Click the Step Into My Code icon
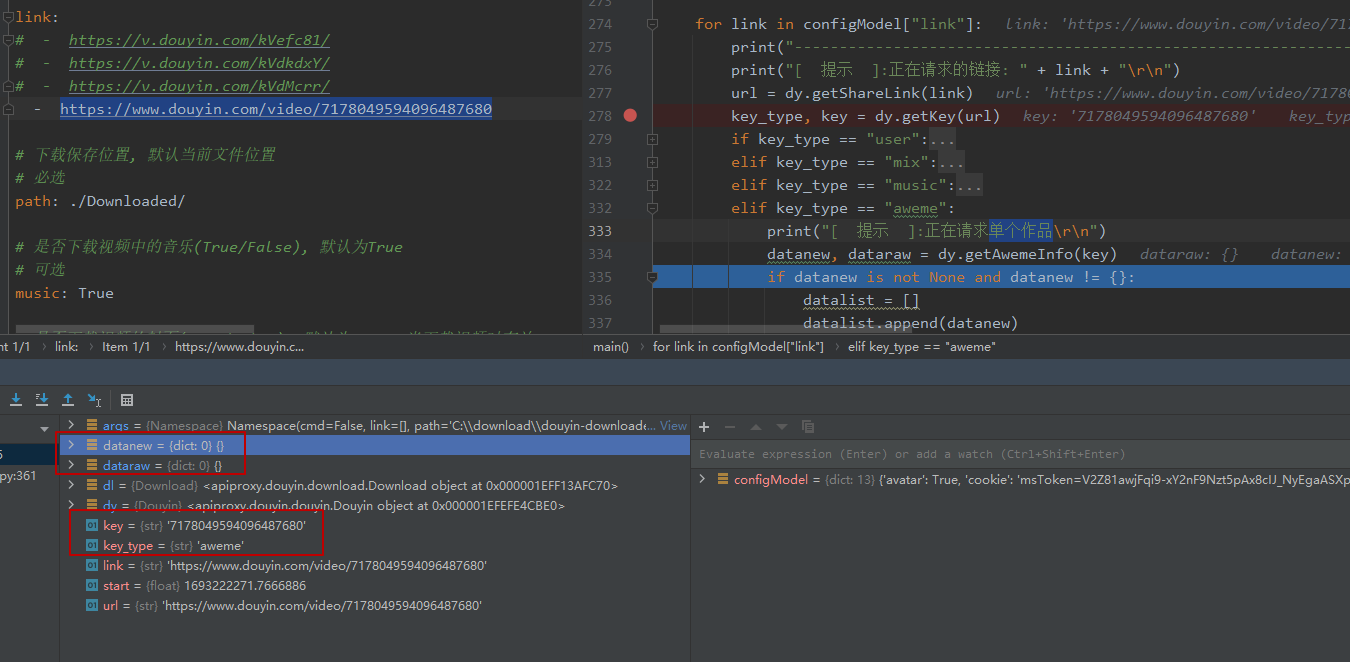This screenshot has width=1350, height=662. (x=41, y=399)
